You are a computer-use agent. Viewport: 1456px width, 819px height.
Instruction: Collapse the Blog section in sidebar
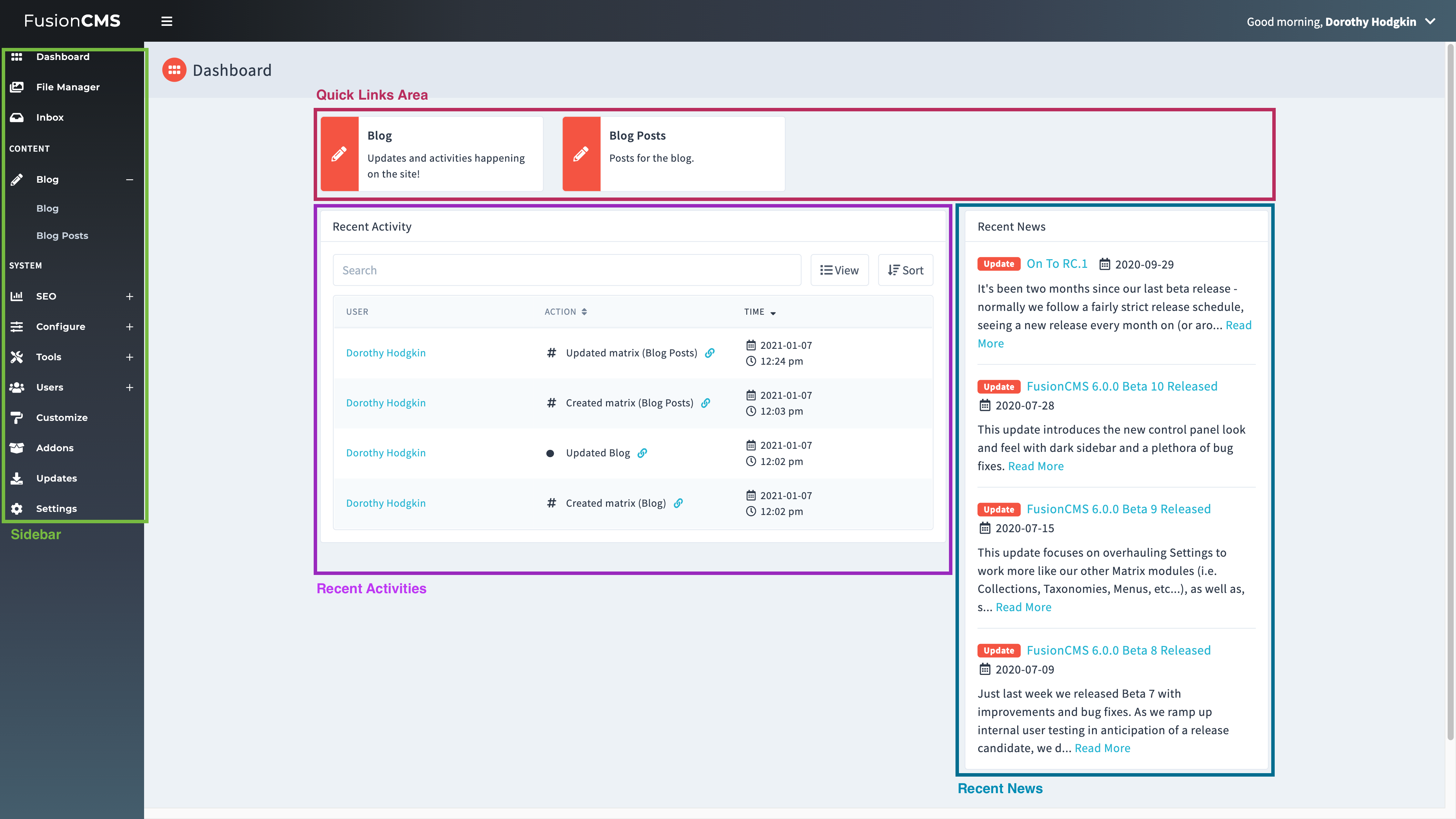130,180
